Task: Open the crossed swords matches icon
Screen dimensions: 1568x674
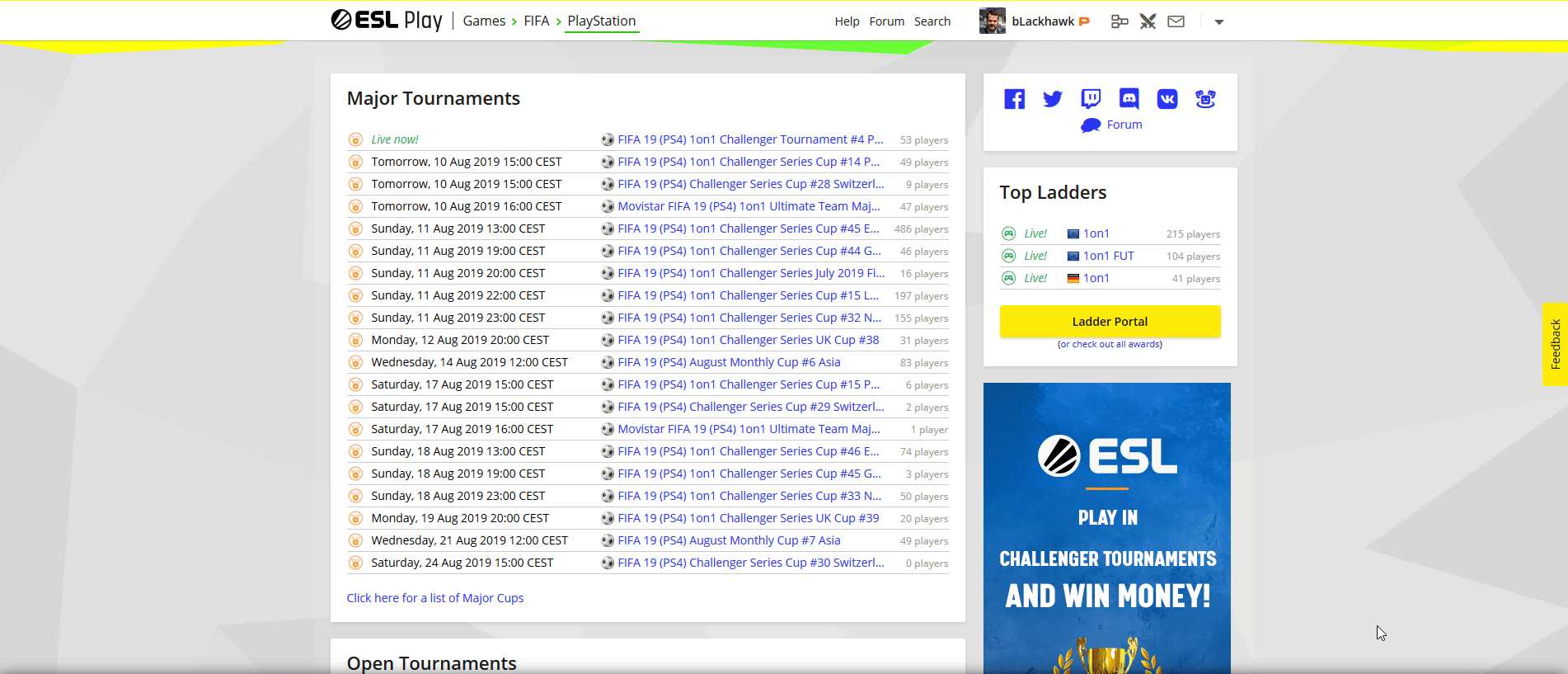Action: click(1148, 21)
